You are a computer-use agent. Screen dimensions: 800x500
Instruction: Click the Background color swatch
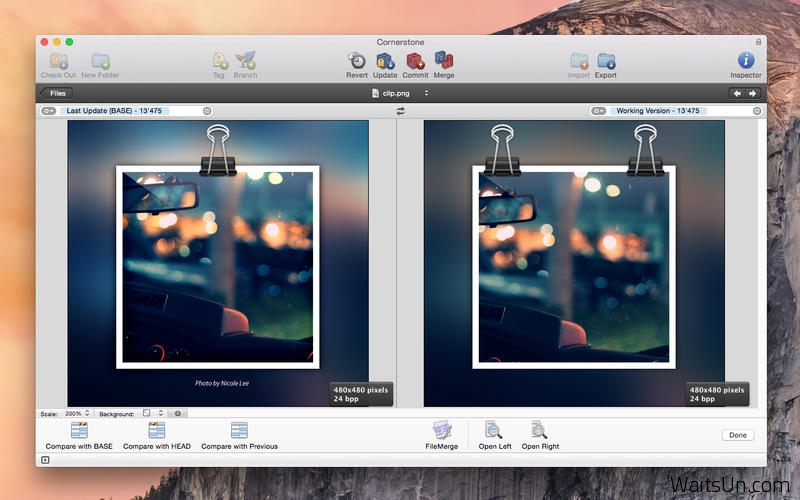point(147,413)
